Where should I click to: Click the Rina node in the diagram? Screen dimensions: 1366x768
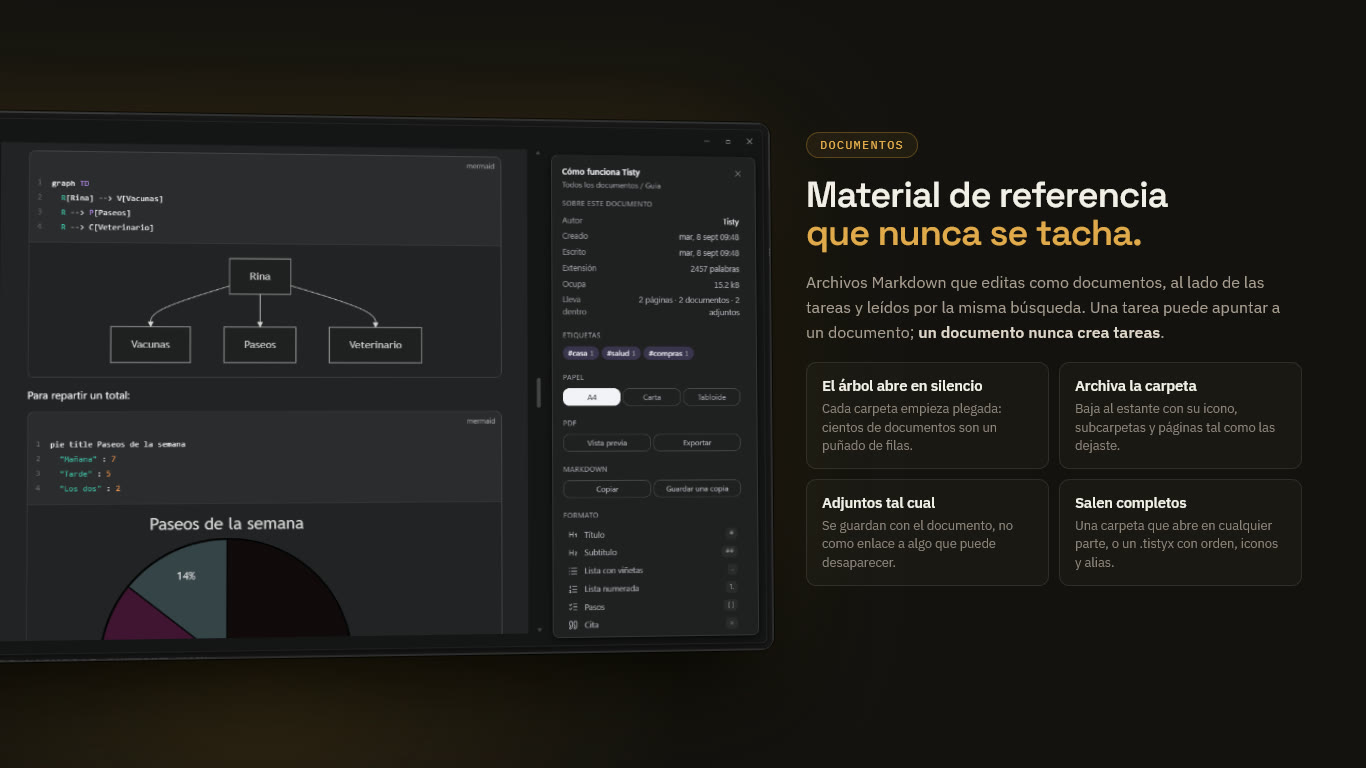(260, 276)
